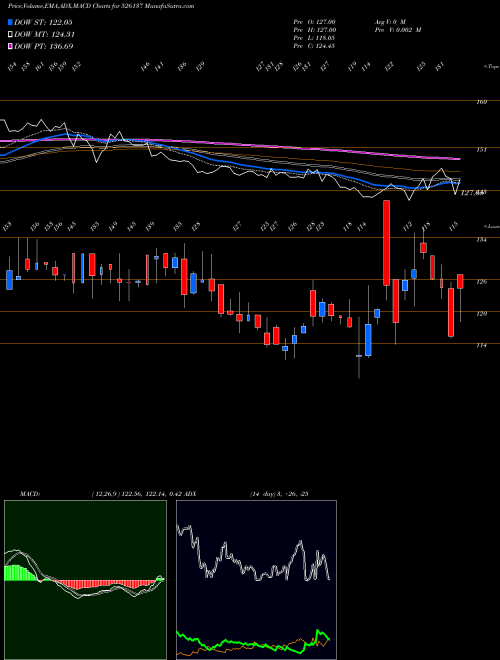Viewport: 500px width, 660px height.
Task: Select the 'DOW MT: 124.31' legend text
Action: coord(44,34)
